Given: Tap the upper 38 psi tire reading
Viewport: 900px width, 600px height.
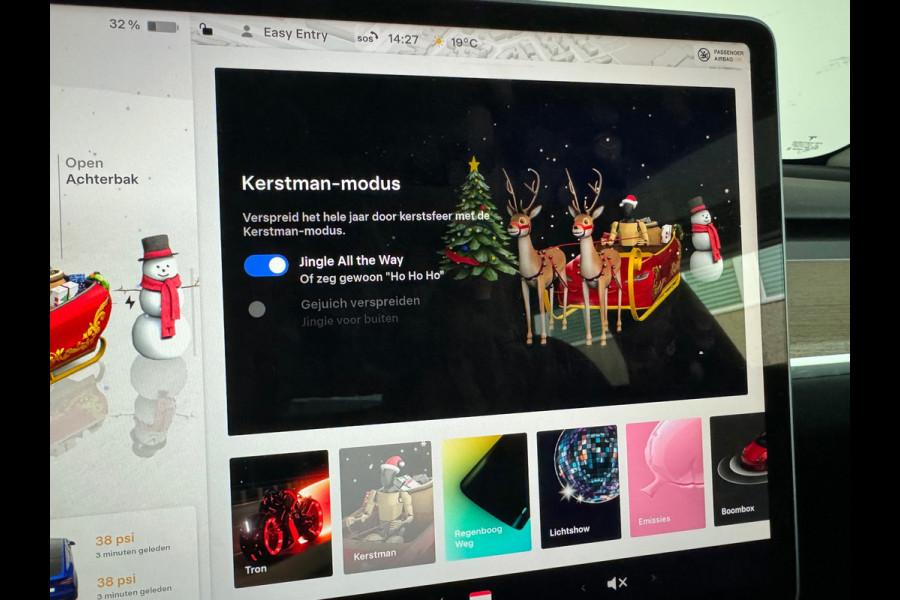Looking at the screenshot, I should [x=115, y=540].
